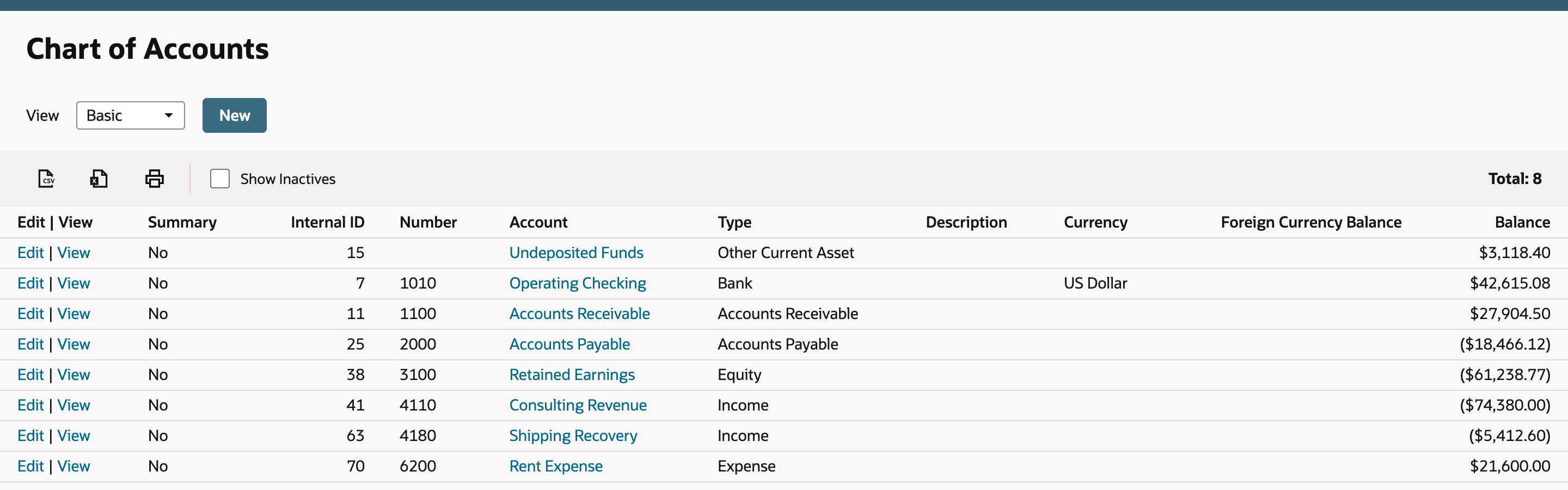Edit the Accounts Payable row
1568x490 pixels.
pos(30,344)
